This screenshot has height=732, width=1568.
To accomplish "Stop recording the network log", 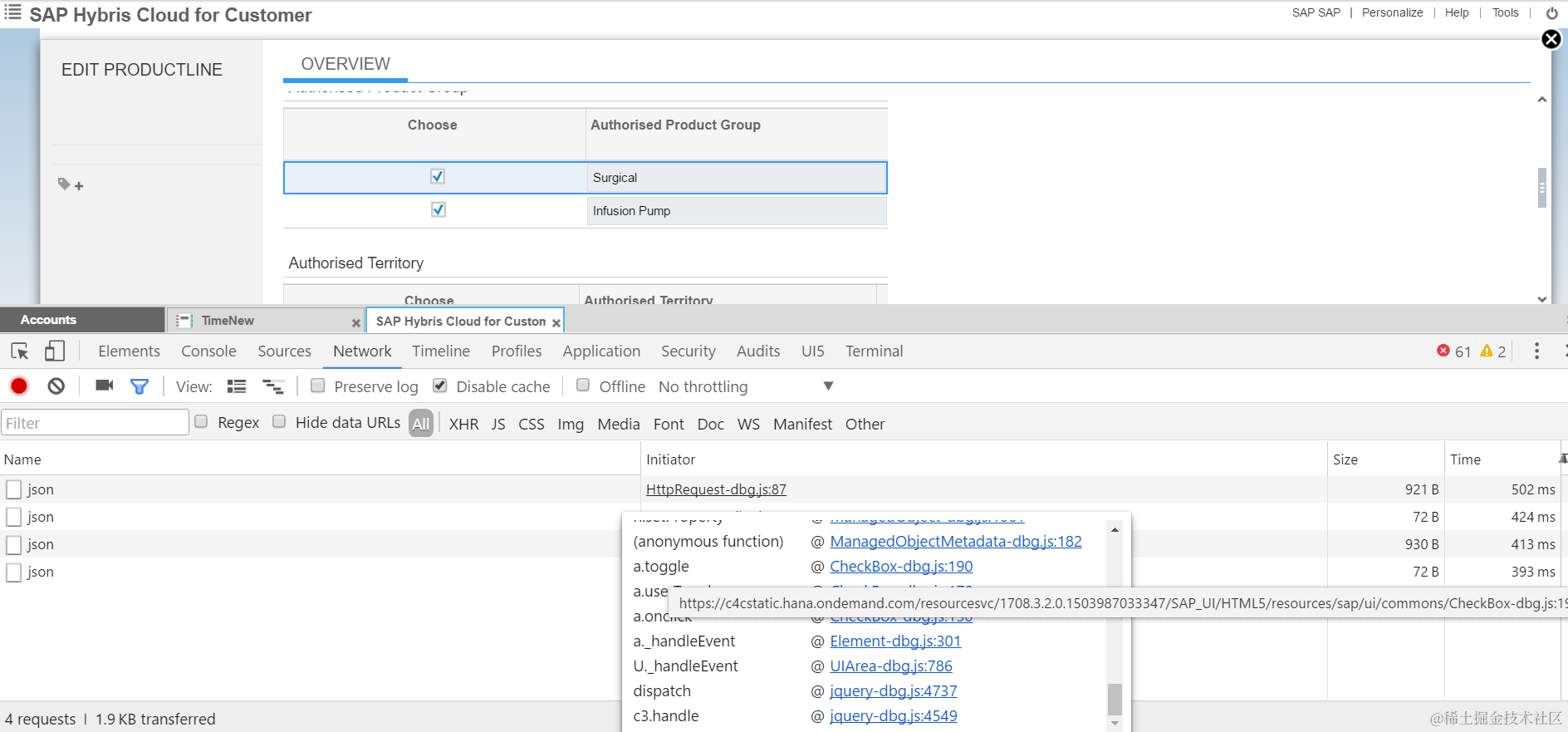I will click(x=19, y=386).
